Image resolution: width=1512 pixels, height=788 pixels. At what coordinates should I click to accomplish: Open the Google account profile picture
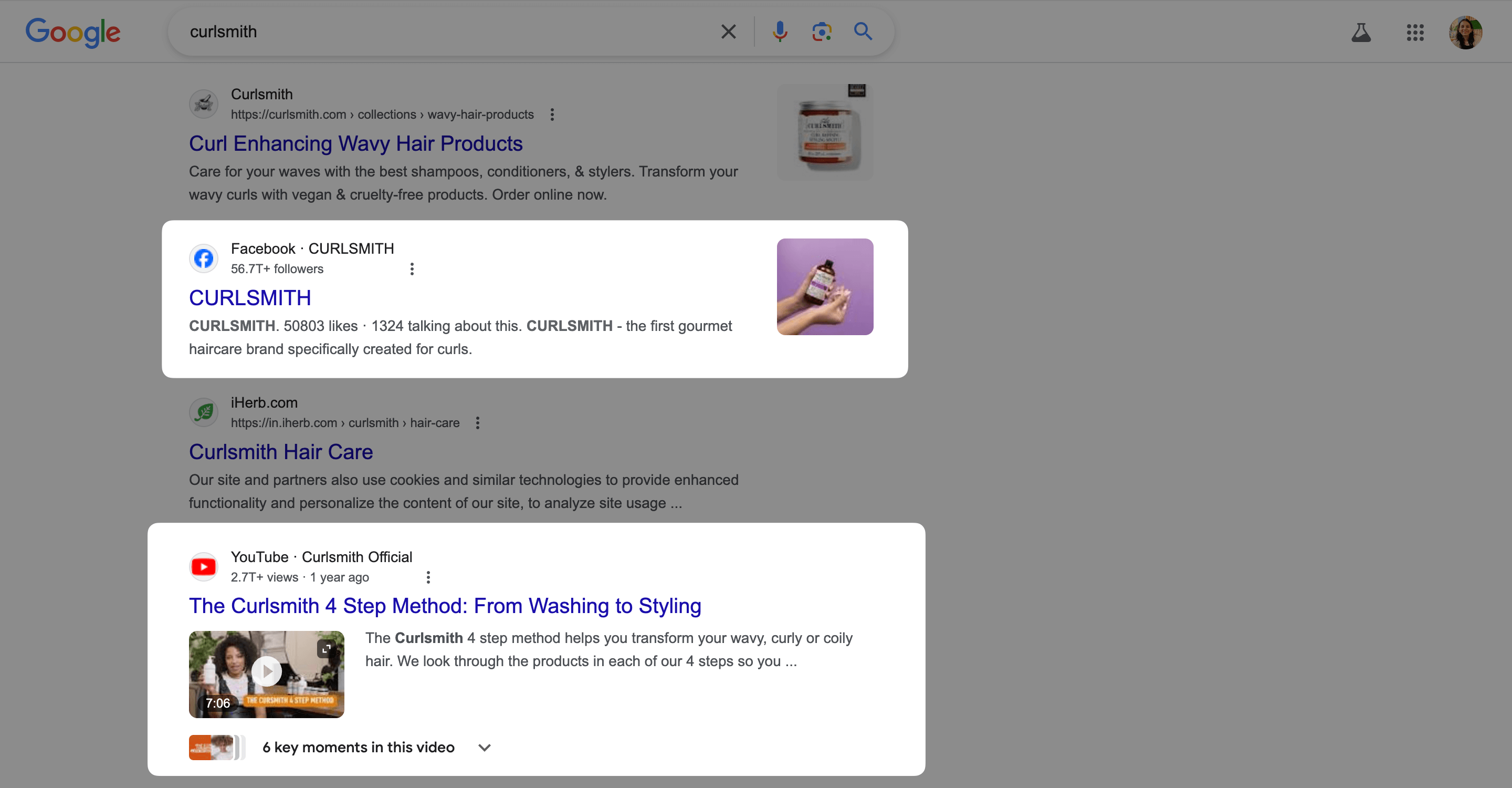point(1465,32)
